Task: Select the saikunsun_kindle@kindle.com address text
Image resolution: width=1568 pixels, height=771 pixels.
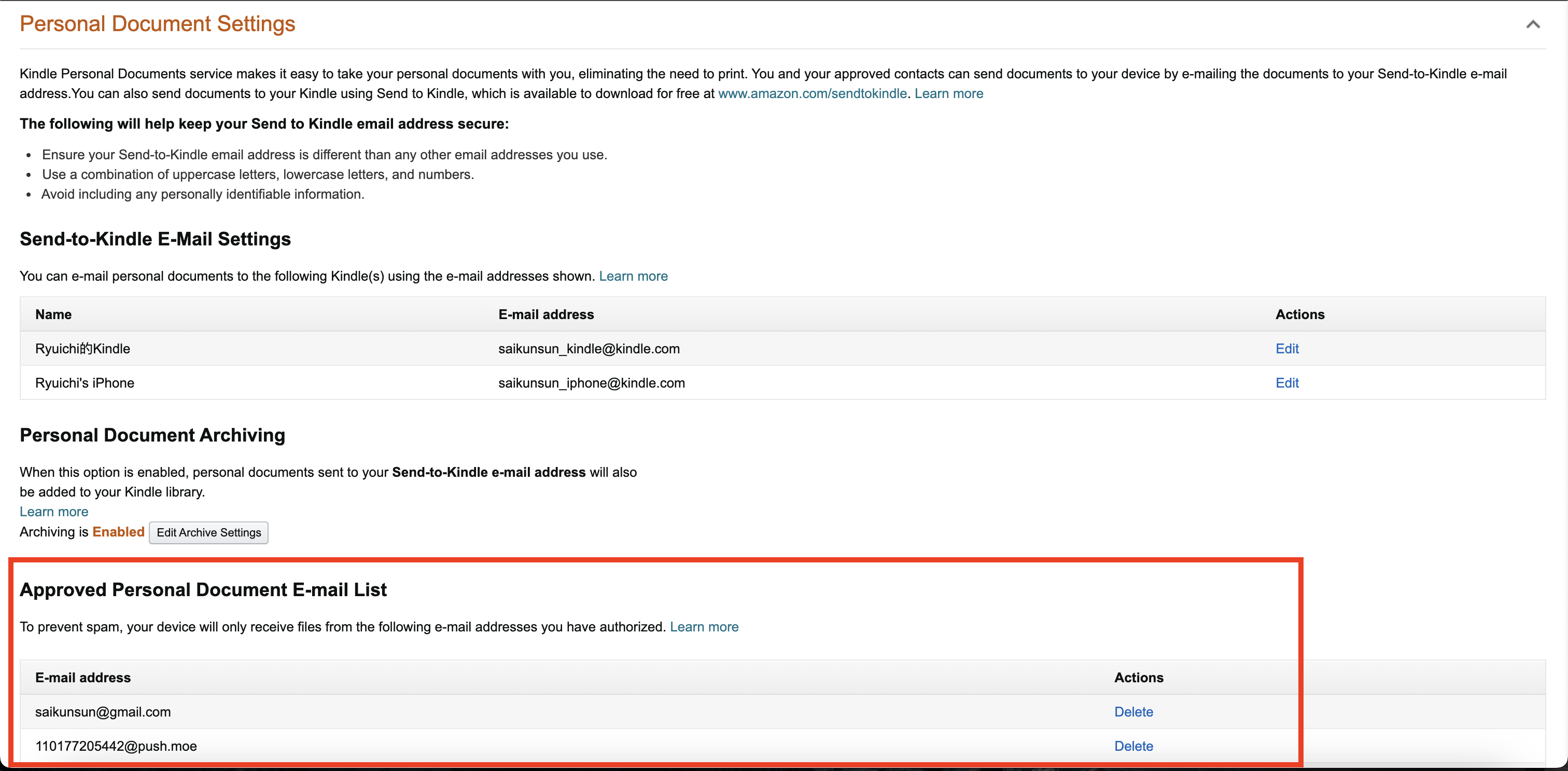Action: click(x=589, y=348)
